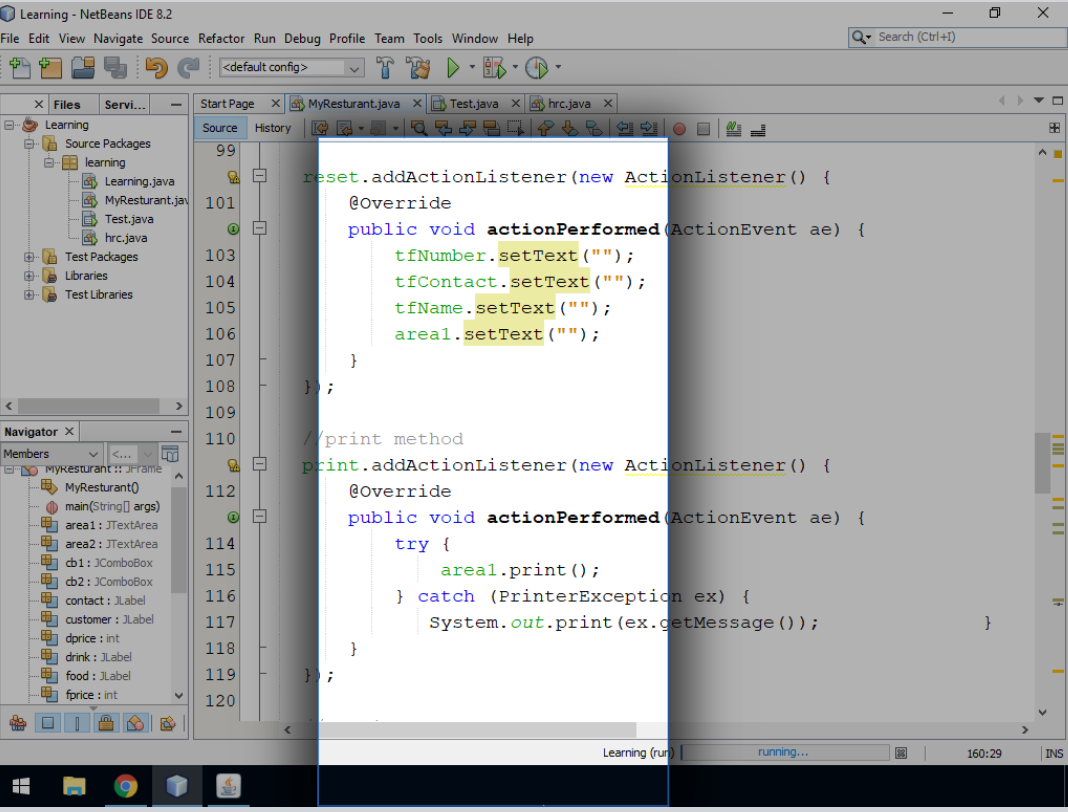Create a new file
1068x812 pixels.
[18, 68]
